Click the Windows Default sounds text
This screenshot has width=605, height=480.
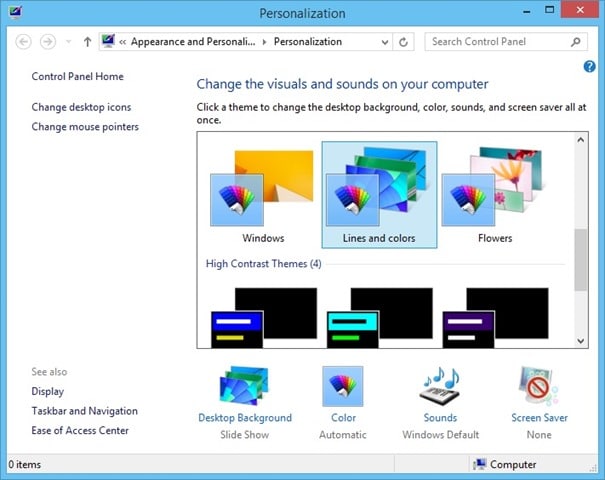(441, 435)
